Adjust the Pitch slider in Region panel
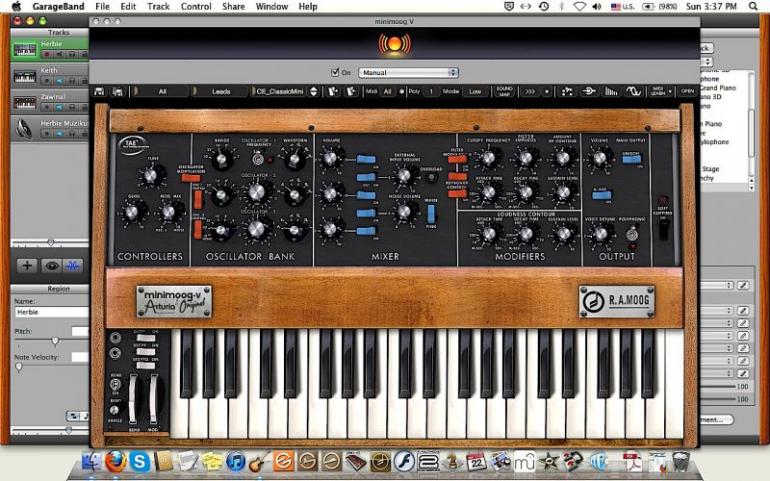This screenshot has height=481, width=770. point(55,340)
